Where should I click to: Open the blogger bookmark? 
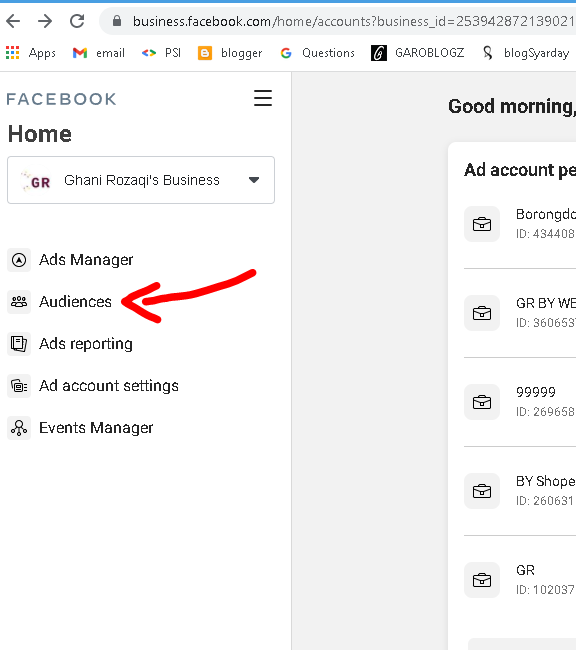pyautogui.click(x=230, y=53)
